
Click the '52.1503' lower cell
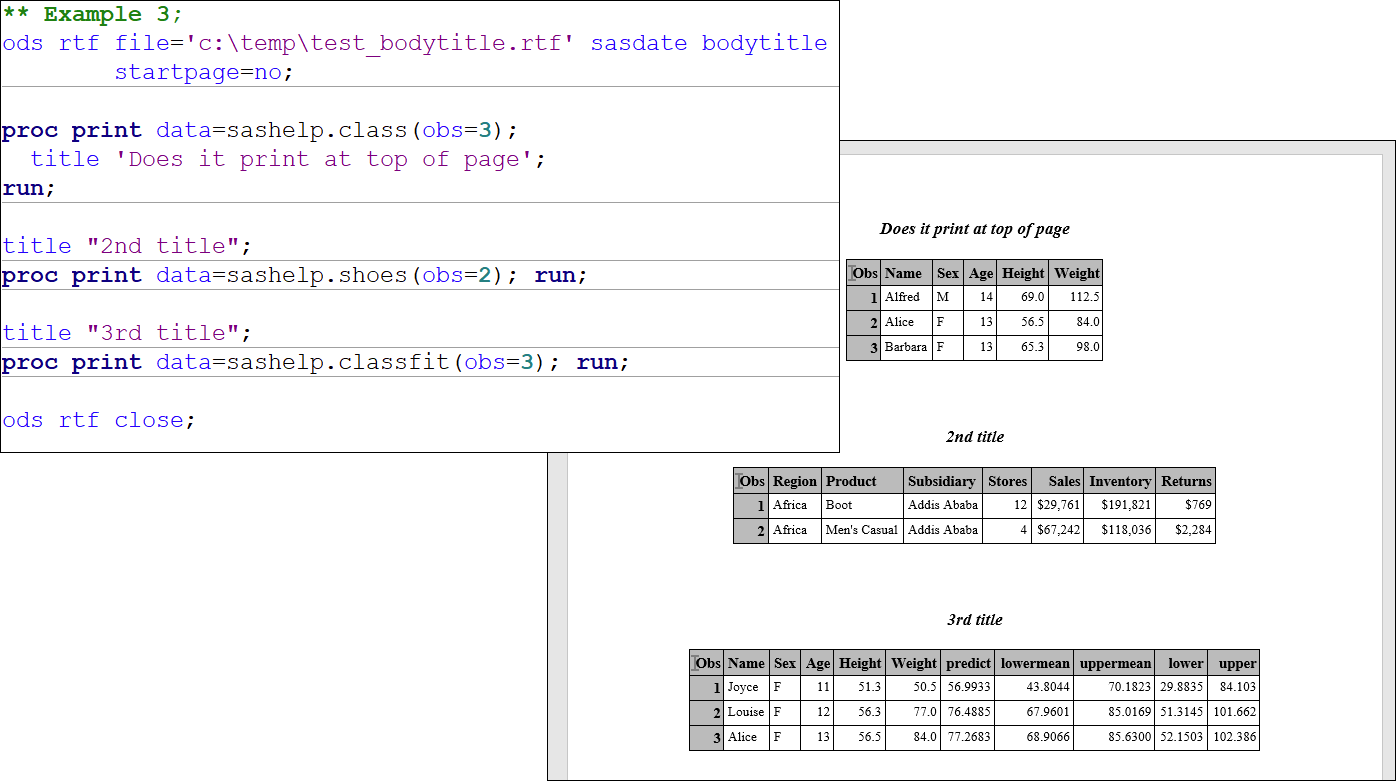coord(1182,737)
